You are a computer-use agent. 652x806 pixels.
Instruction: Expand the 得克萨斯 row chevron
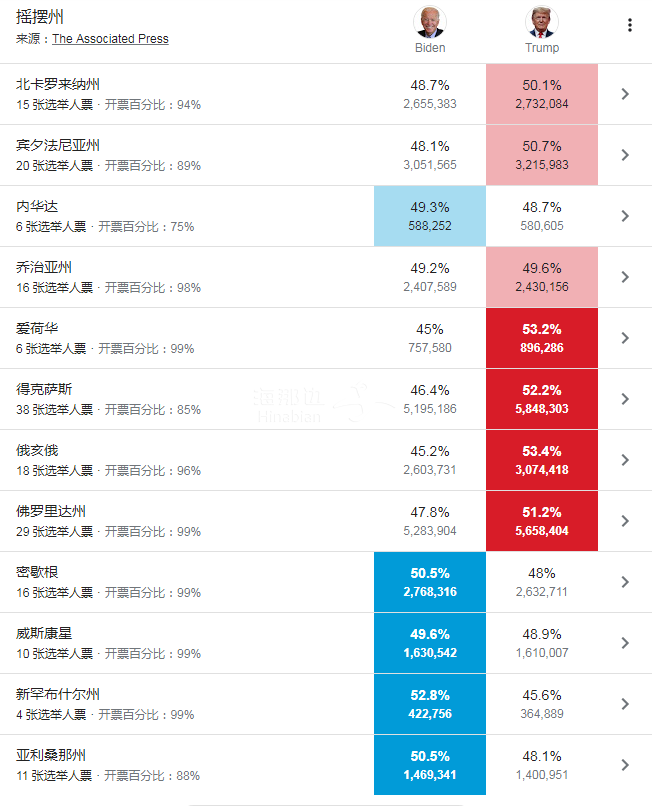point(625,399)
